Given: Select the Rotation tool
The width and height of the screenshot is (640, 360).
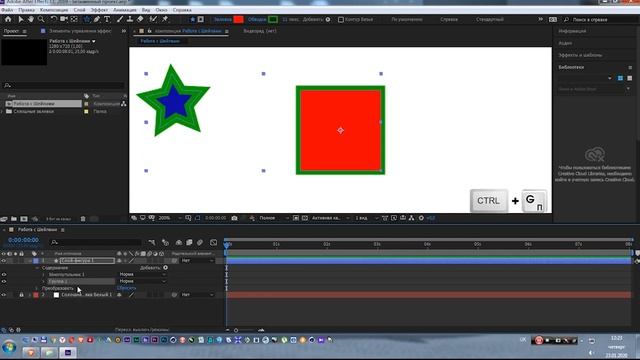Looking at the screenshot, I should (53, 19).
